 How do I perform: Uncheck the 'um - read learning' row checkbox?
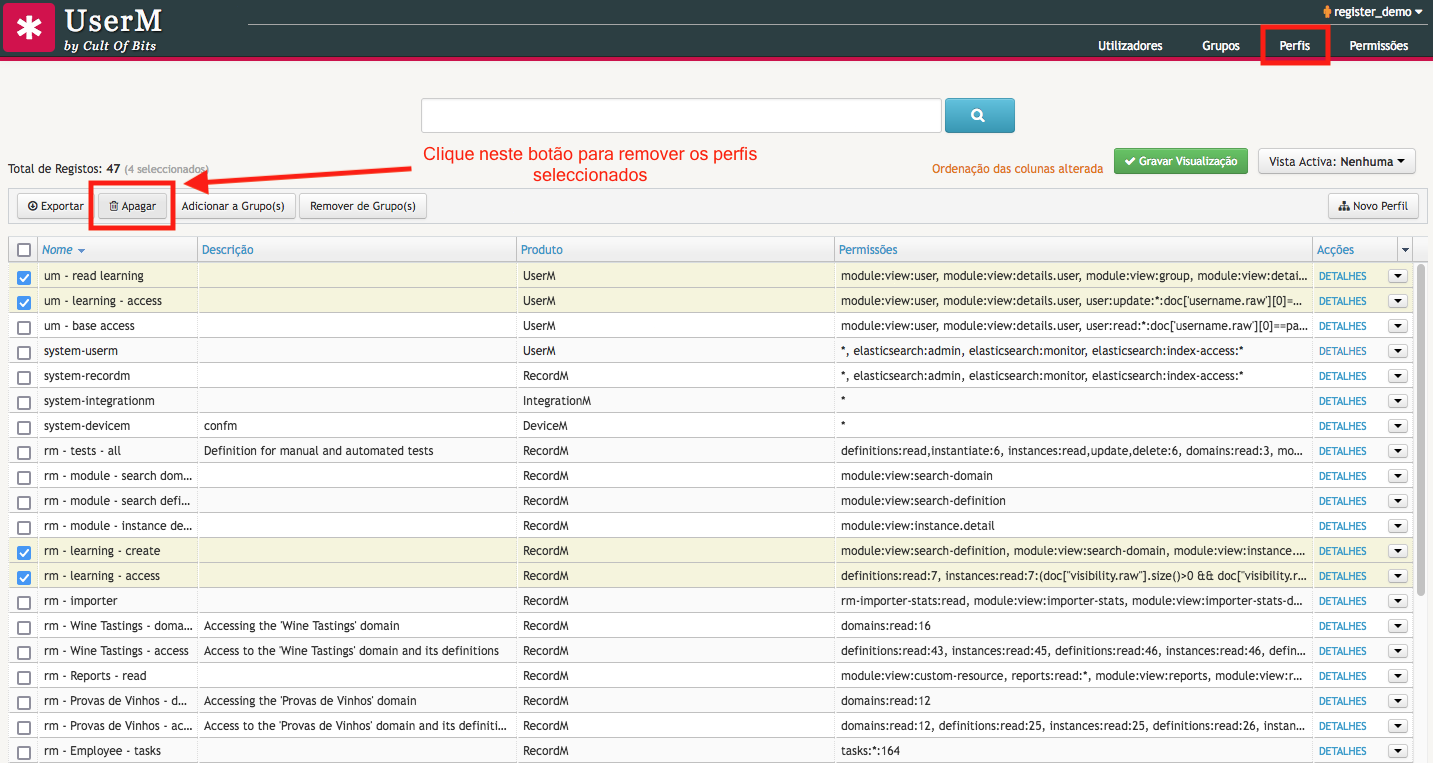click(24, 277)
